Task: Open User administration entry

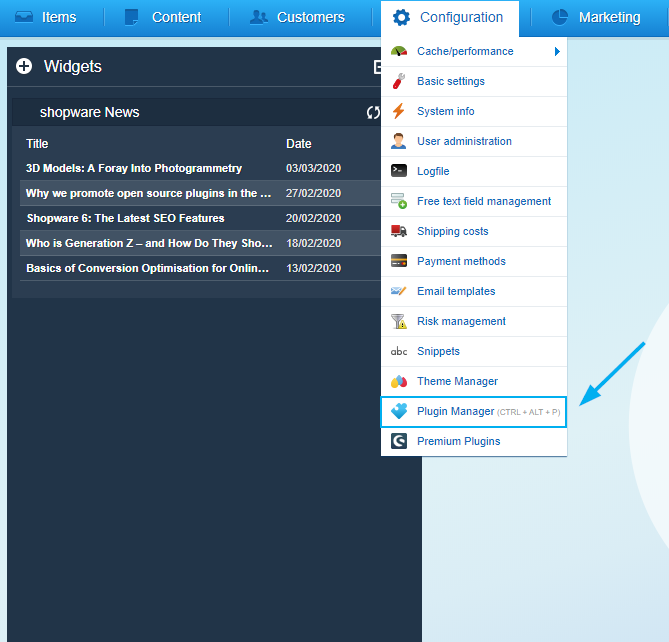Action: [474, 141]
